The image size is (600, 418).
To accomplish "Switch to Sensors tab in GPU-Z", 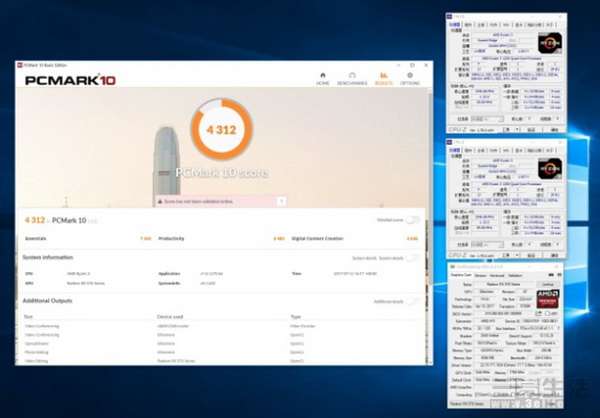I will [x=480, y=275].
